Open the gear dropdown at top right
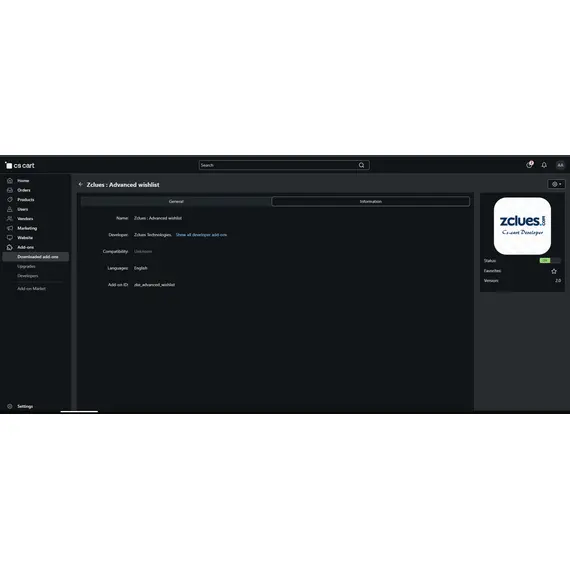The height and width of the screenshot is (570, 570). (557, 184)
